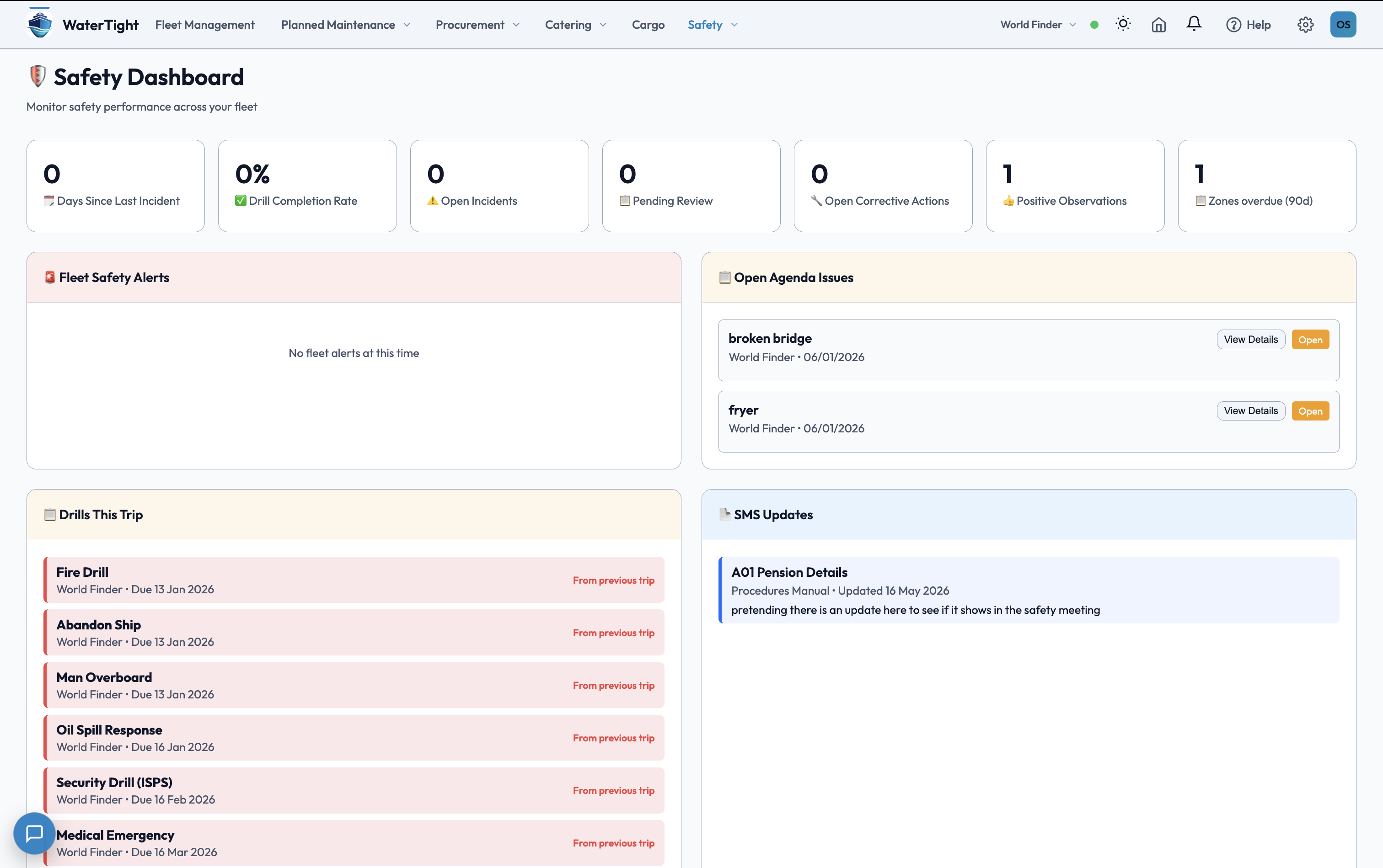Click the wrench icon by Open Corrective Actions

tap(816, 201)
